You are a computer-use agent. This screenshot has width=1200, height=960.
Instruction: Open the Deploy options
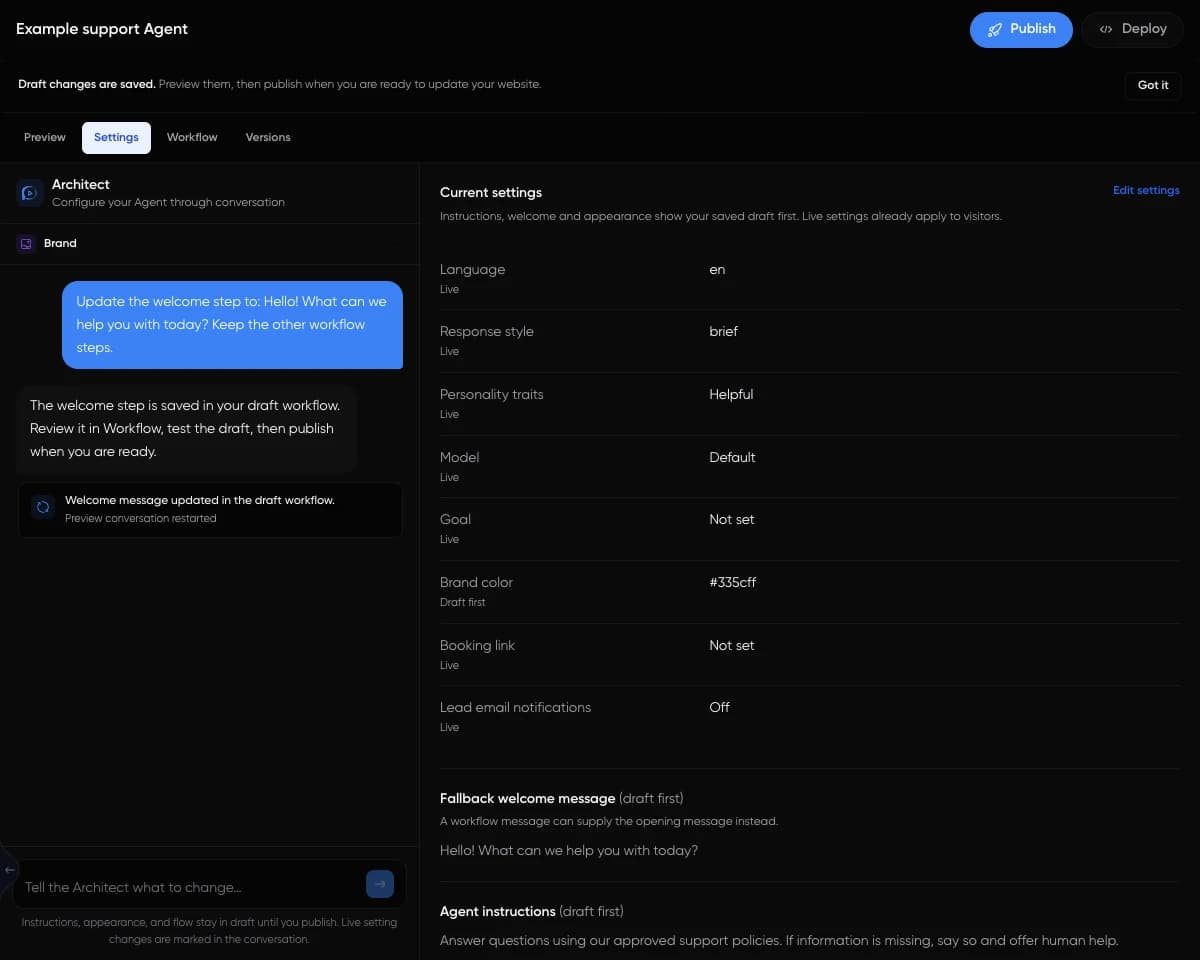1132,29
